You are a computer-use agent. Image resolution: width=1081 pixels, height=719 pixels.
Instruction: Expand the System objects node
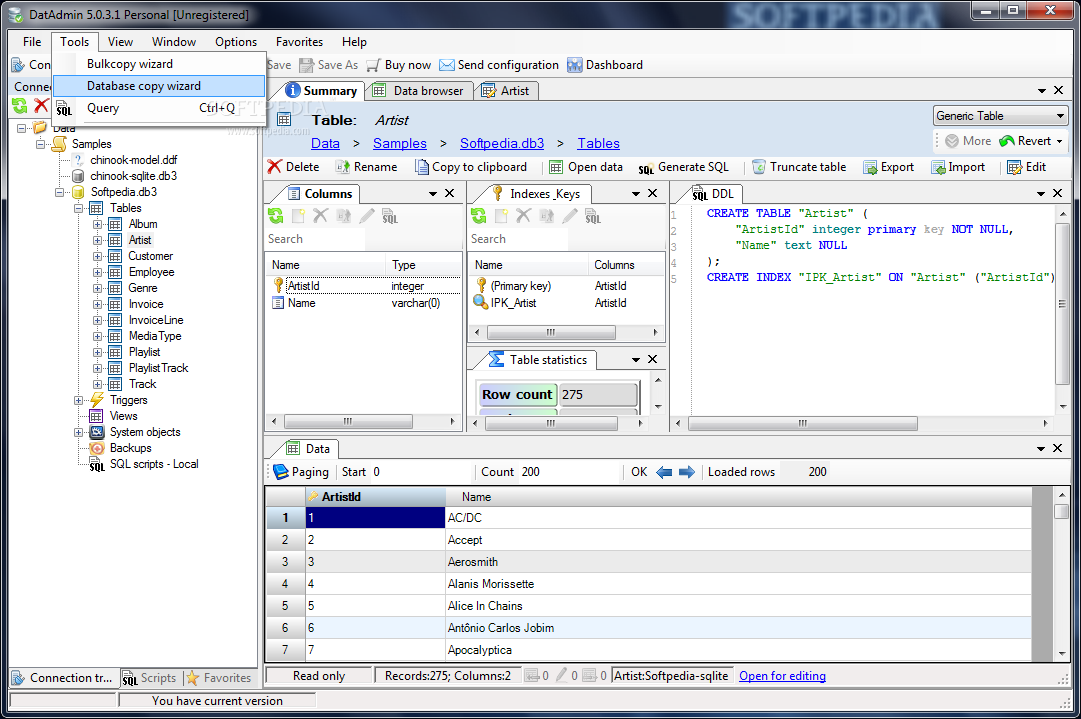[79, 432]
